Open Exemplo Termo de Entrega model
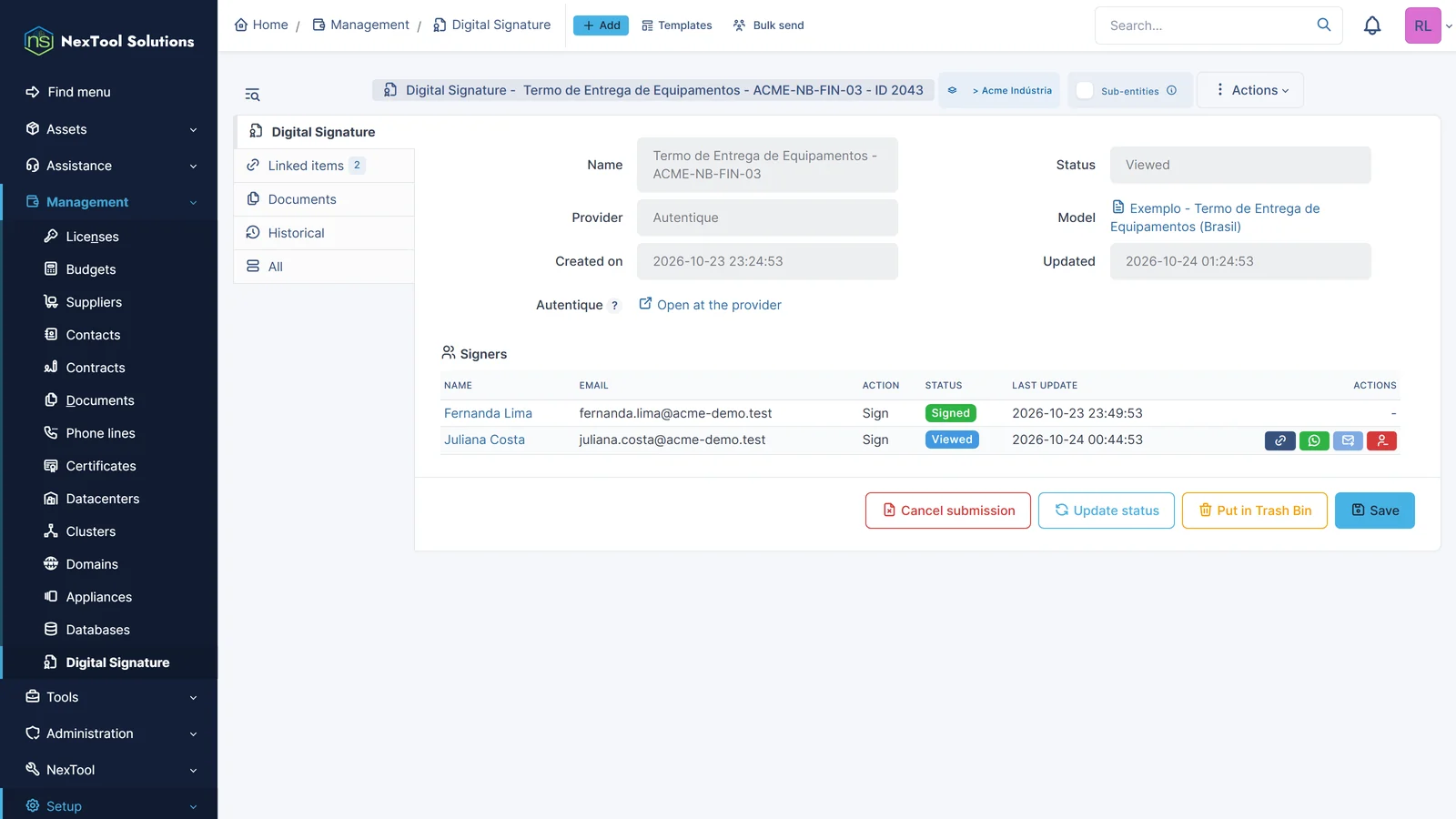1456x819 pixels. coord(1215,217)
